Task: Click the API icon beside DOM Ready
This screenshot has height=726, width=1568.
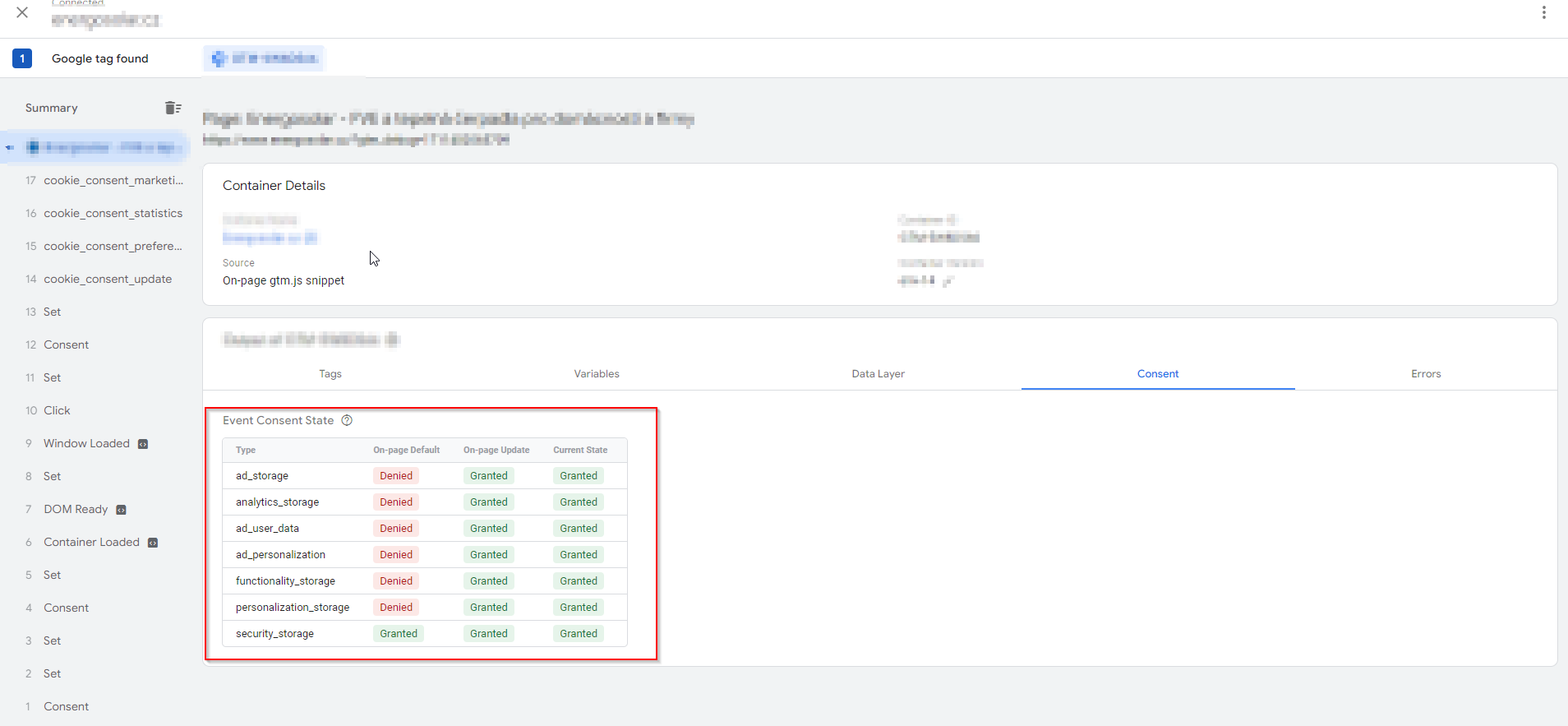Action: coord(122,510)
